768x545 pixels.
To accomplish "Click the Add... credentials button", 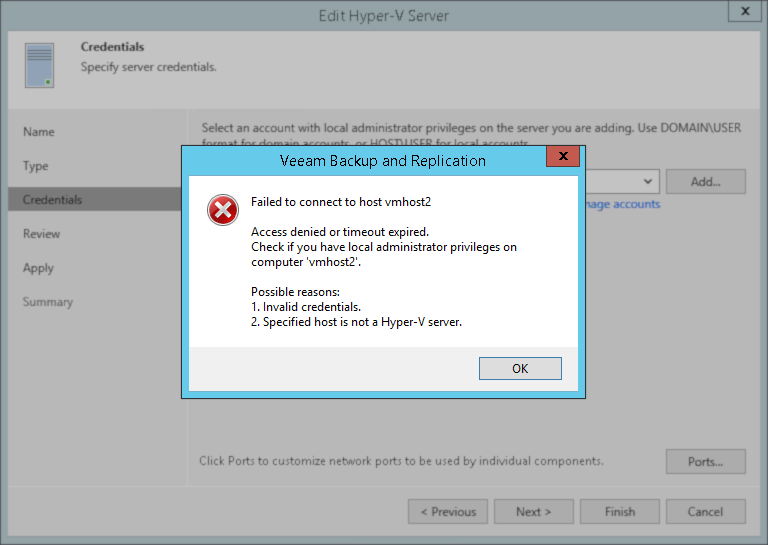I will (x=705, y=182).
